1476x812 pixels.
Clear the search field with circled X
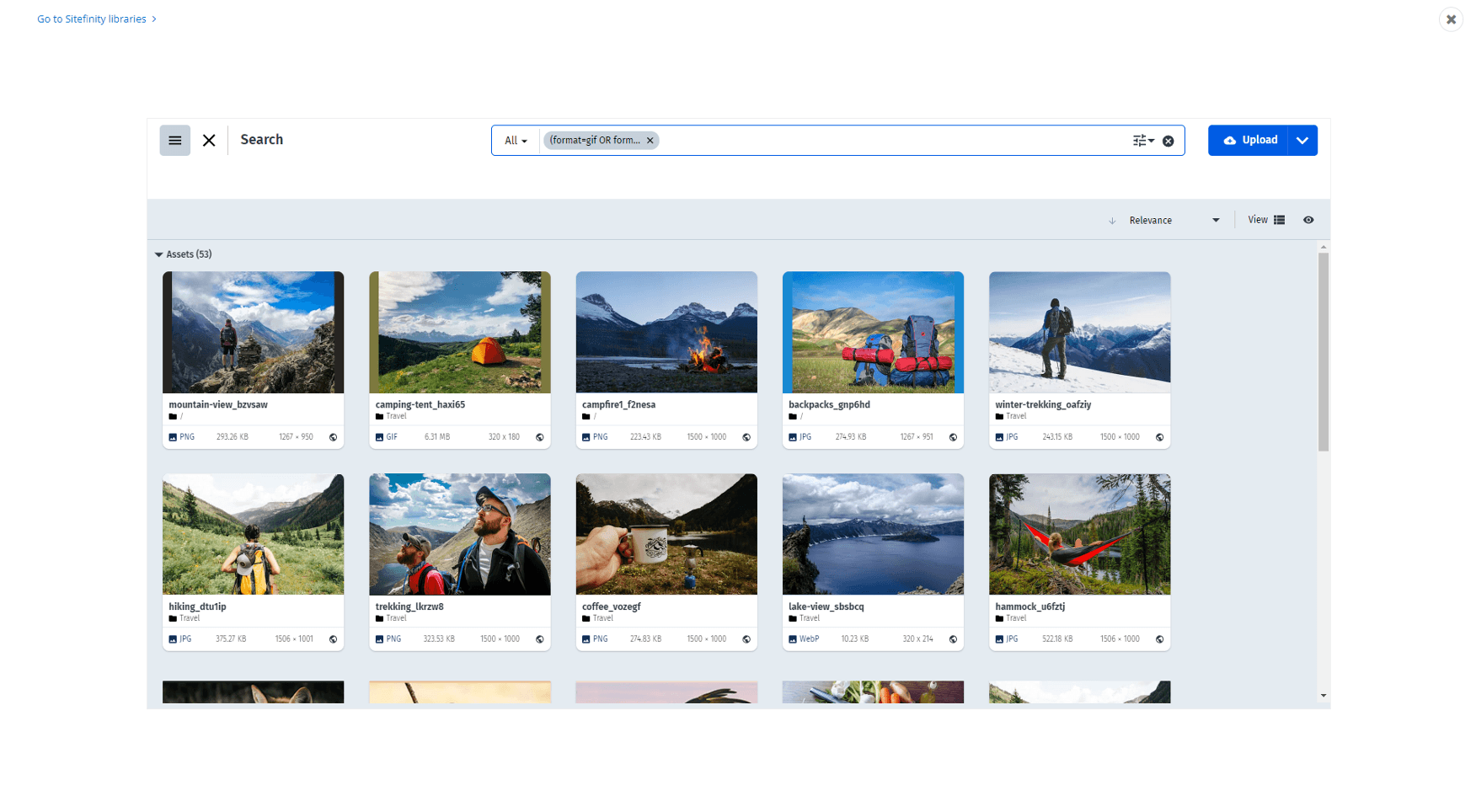[x=1168, y=142]
